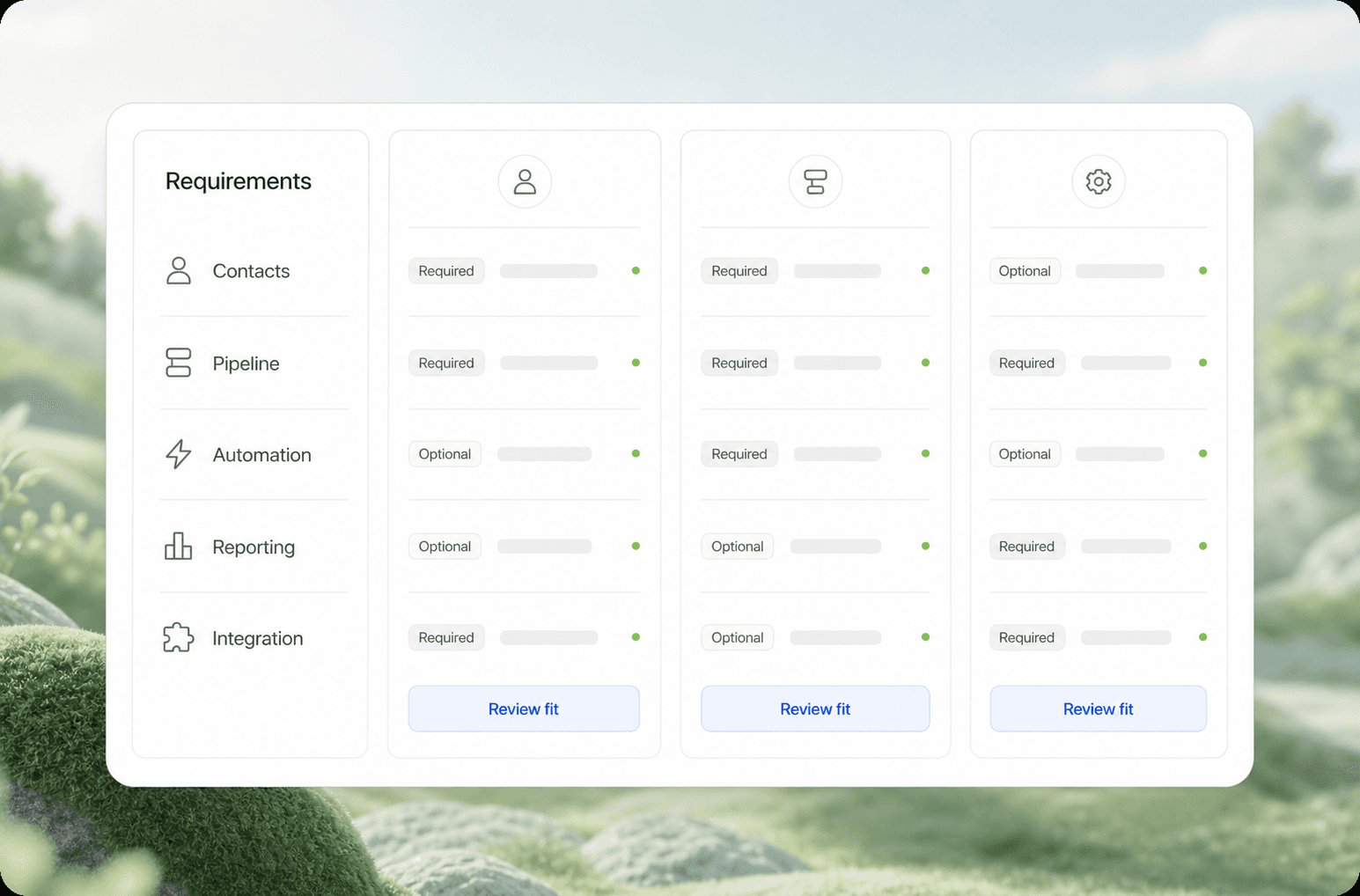The width and height of the screenshot is (1360, 896).
Task: Click green status dot for Integration, pipeline column
Action: (x=925, y=637)
